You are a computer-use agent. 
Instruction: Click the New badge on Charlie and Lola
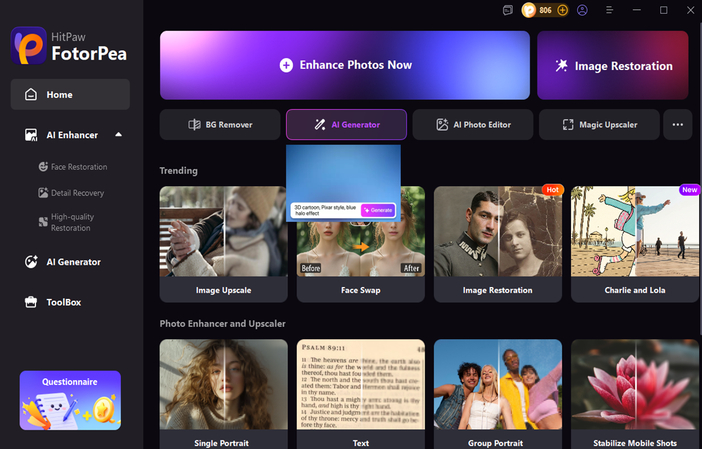[689, 190]
